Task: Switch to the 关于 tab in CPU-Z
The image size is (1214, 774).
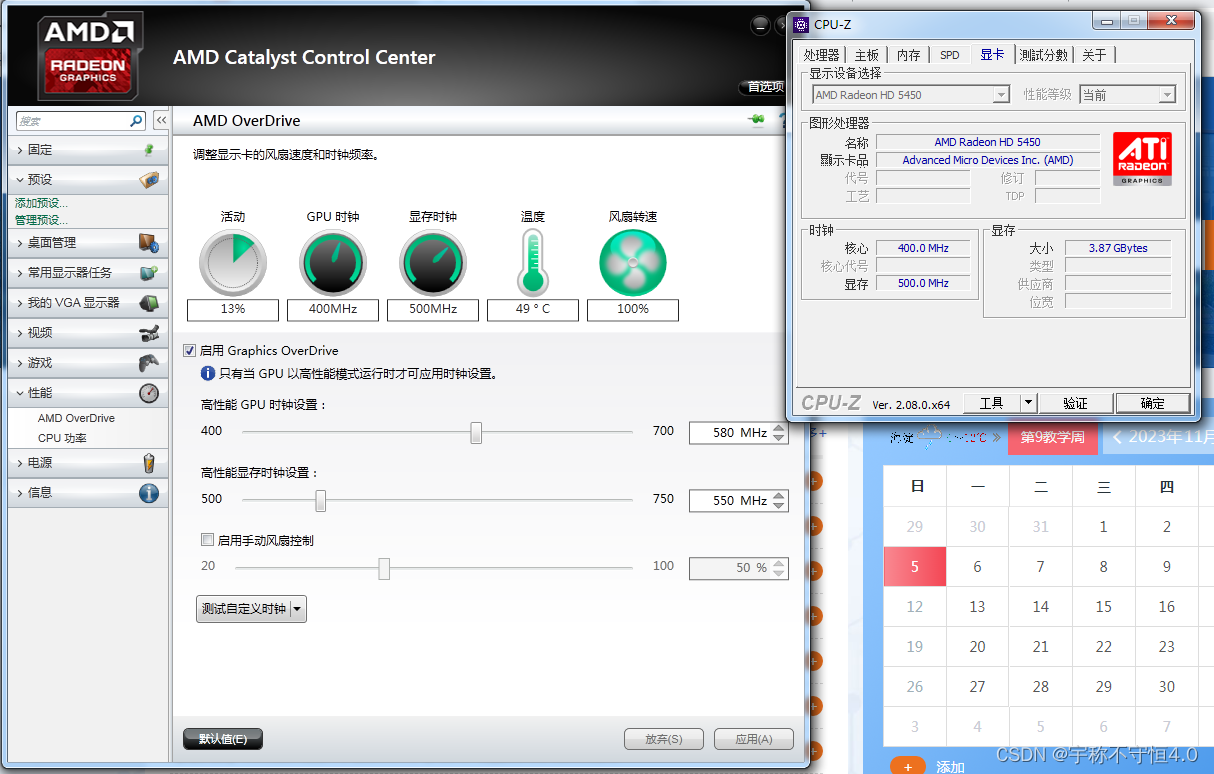Action: click(1094, 55)
